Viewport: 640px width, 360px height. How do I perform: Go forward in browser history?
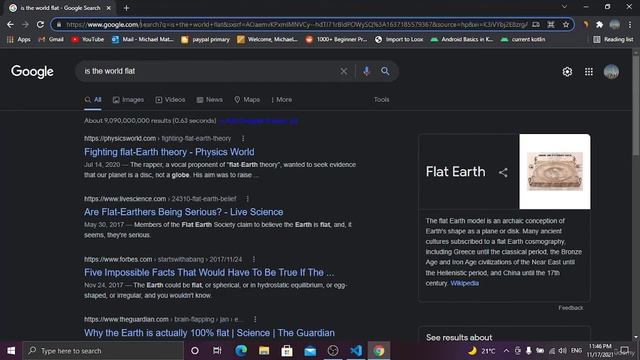click(x=25, y=24)
